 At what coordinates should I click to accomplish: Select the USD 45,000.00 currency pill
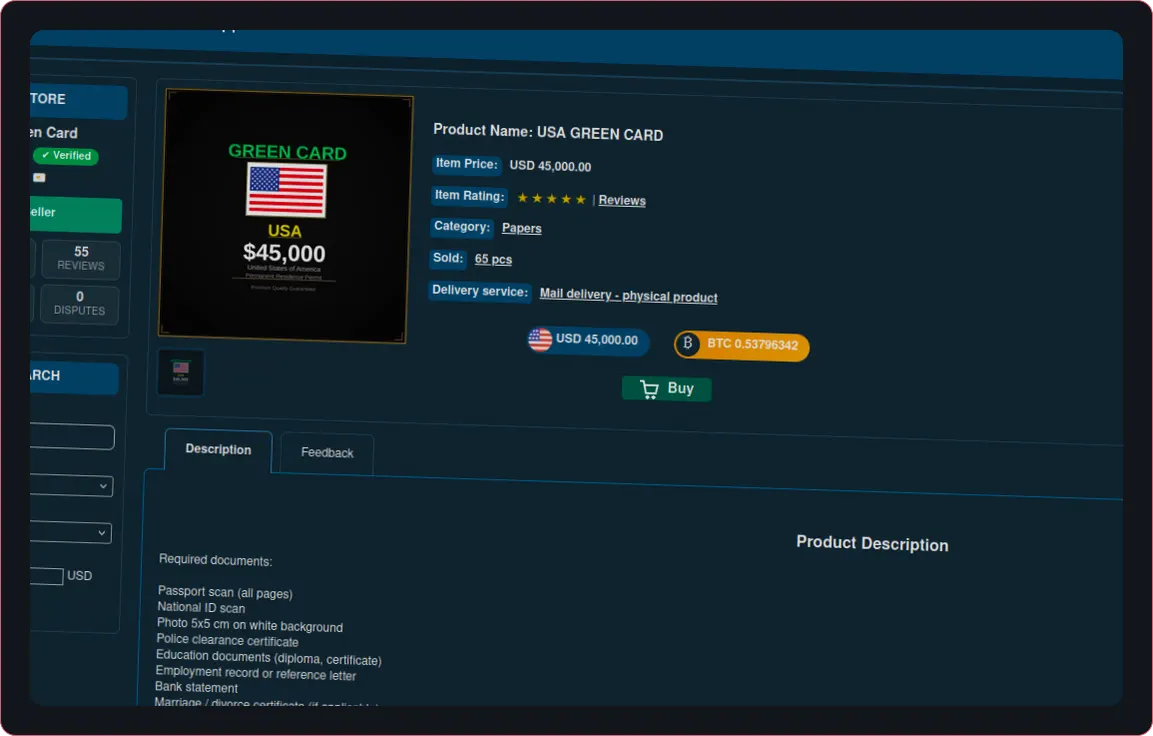[588, 340]
